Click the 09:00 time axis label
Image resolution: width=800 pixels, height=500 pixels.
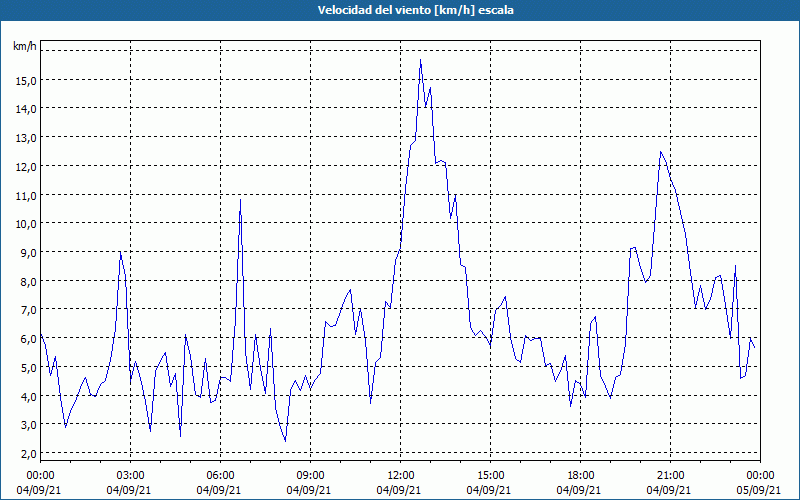point(310,476)
